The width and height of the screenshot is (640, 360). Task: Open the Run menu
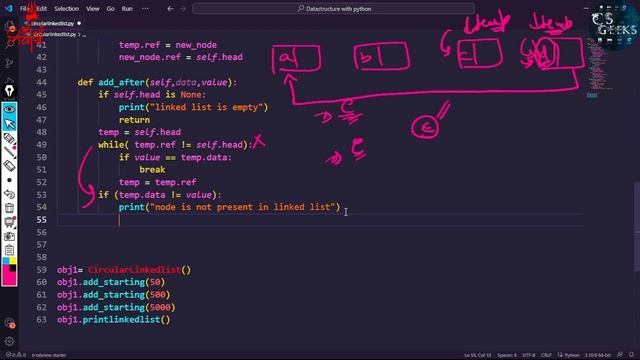[x=127, y=9]
